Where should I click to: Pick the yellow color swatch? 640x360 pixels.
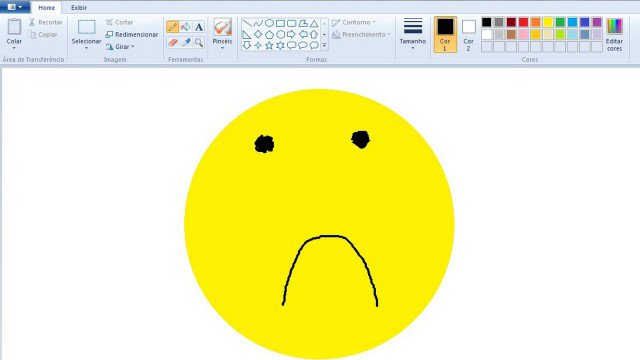548,22
